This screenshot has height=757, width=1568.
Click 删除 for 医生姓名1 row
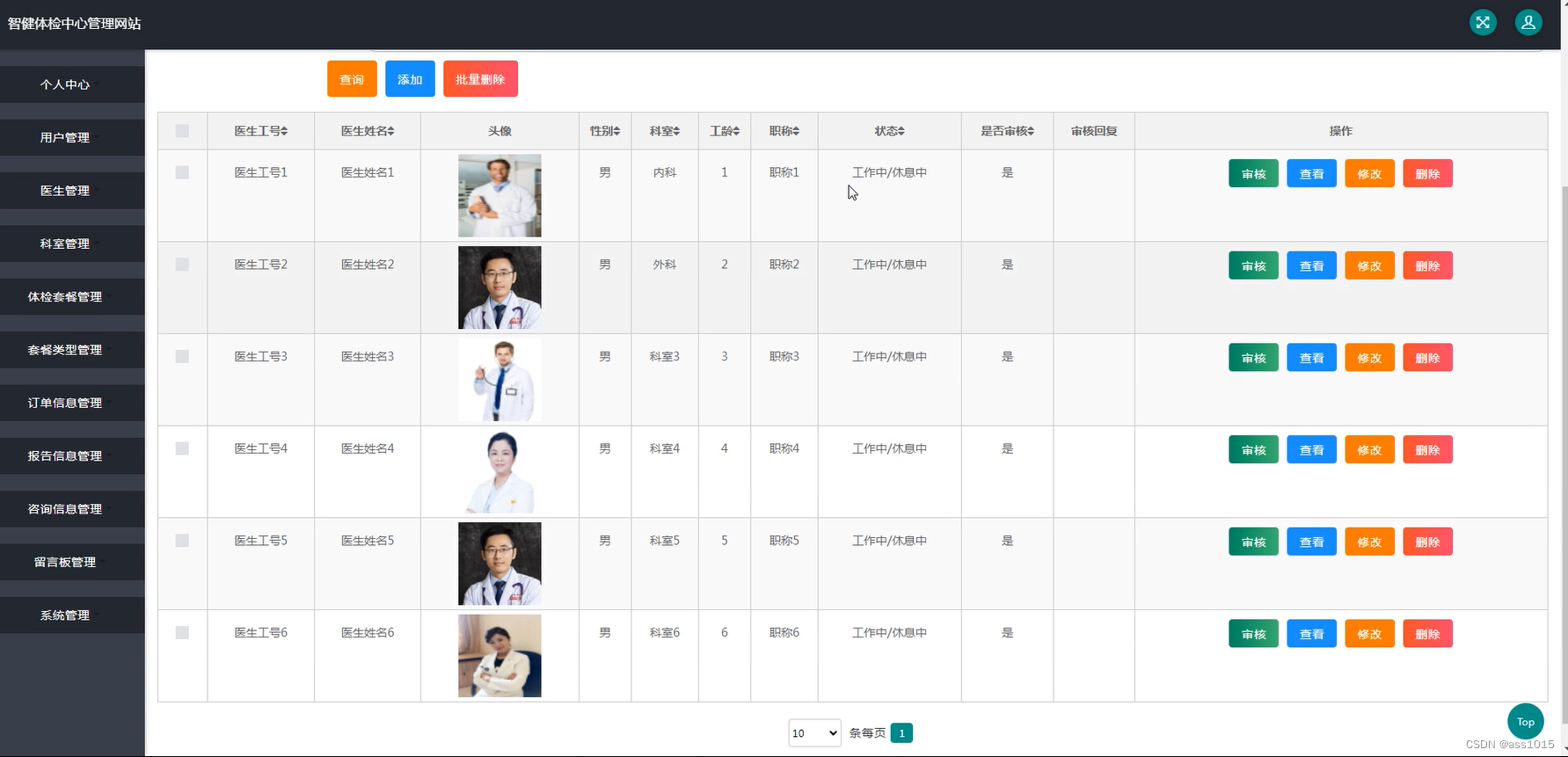(1427, 174)
